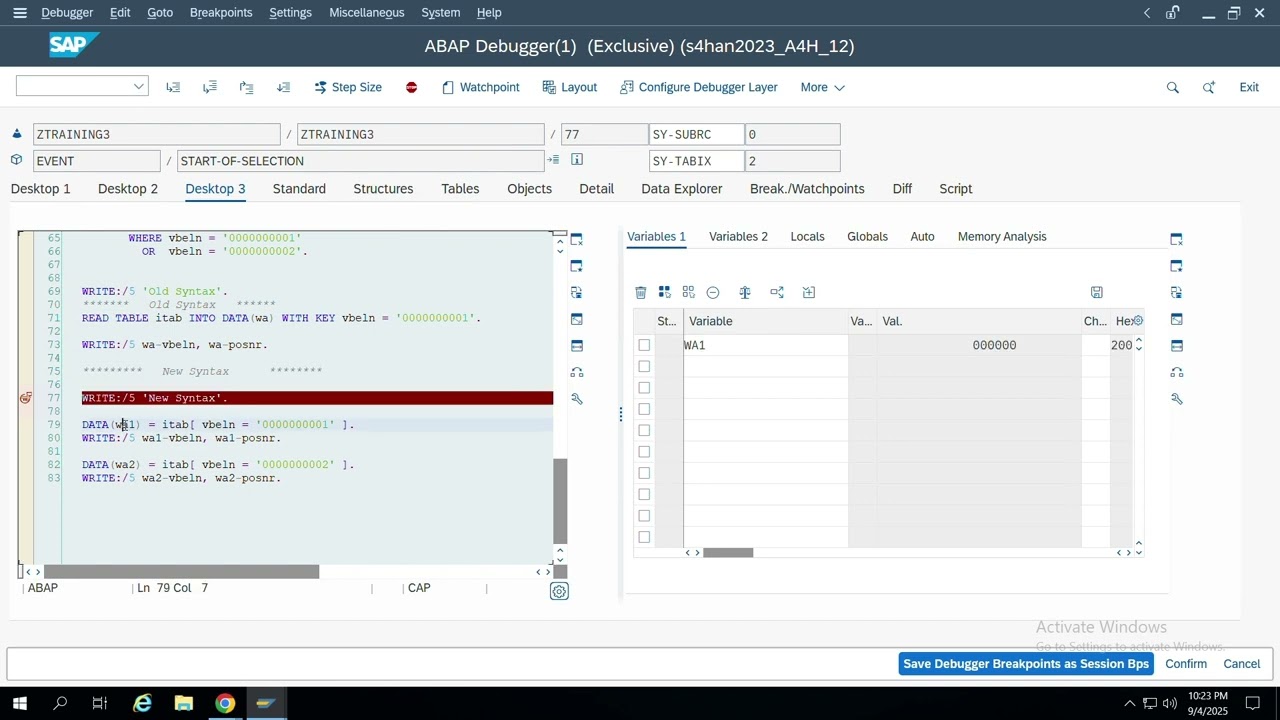
Task: Tick the checkbox for the WA1 row
Action: click(x=644, y=345)
